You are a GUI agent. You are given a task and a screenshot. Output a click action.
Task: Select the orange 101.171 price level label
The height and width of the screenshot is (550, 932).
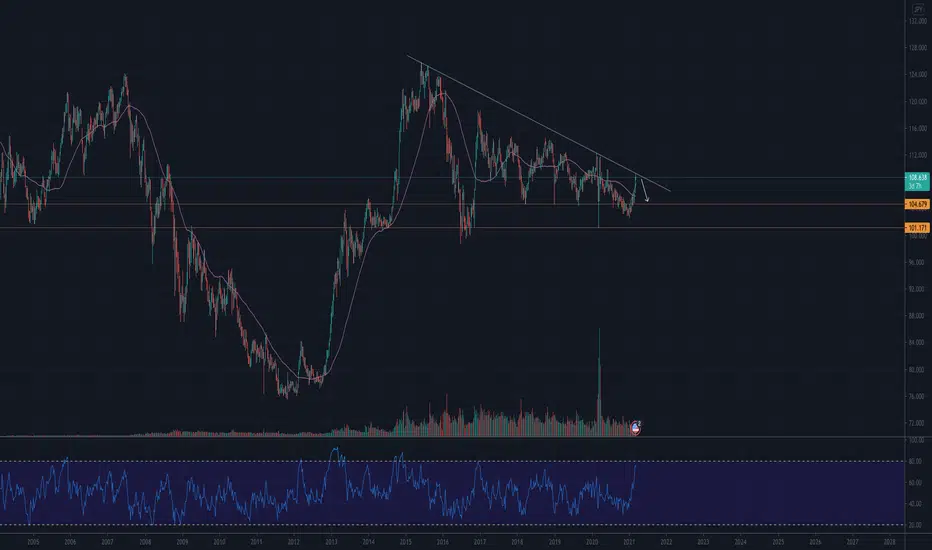(x=917, y=228)
